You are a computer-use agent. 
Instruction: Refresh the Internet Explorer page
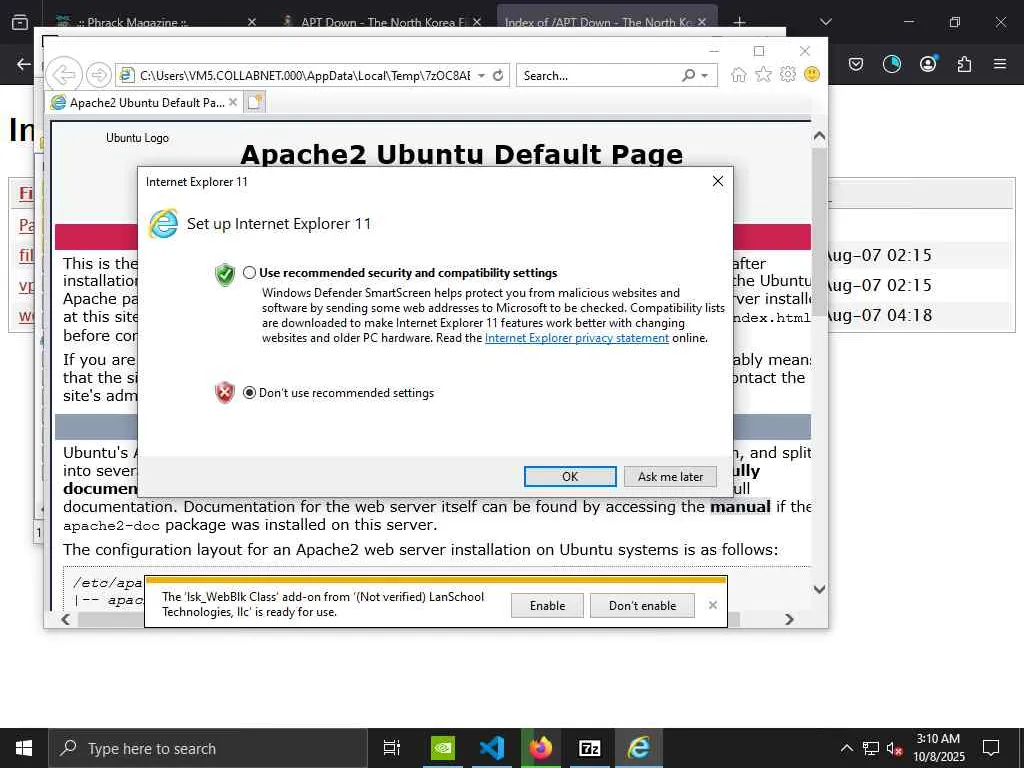498,75
